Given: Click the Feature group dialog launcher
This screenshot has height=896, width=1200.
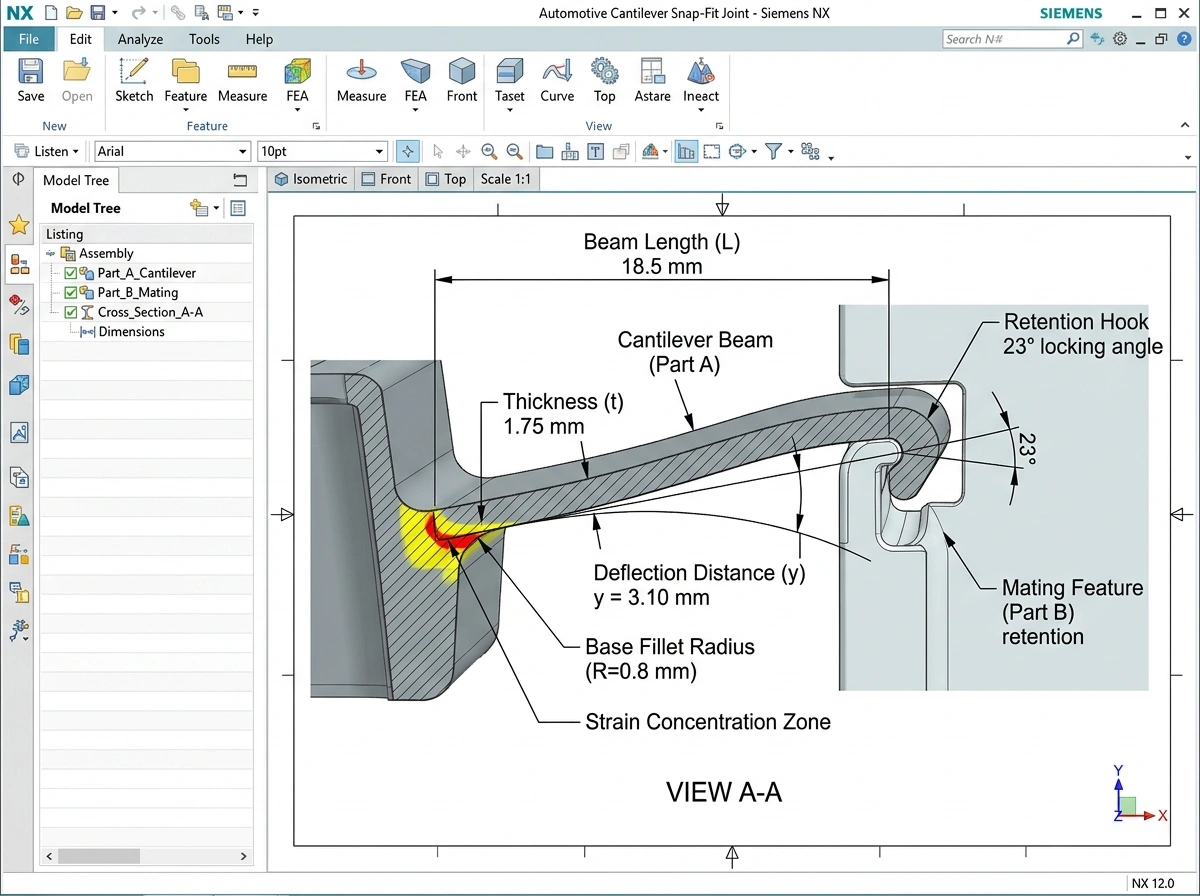Looking at the screenshot, I should tap(316, 127).
